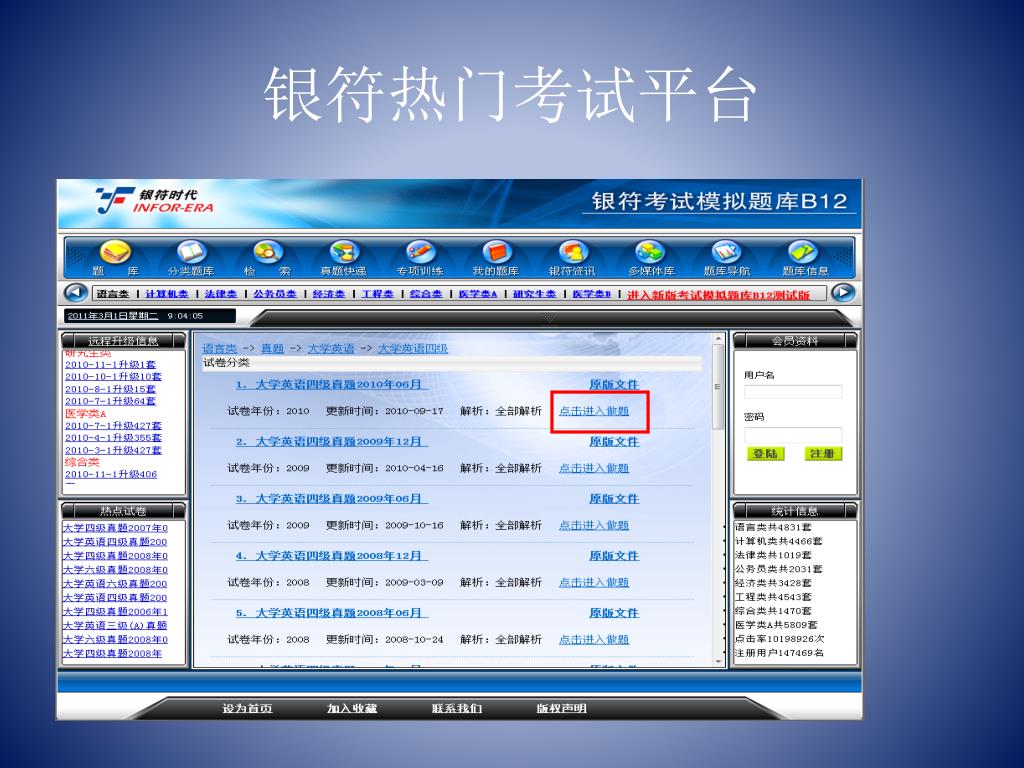Image resolution: width=1024 pixels, height=768 pixels.
Task: Click the 版权声明 footer link
Action: tap(562, 709)
